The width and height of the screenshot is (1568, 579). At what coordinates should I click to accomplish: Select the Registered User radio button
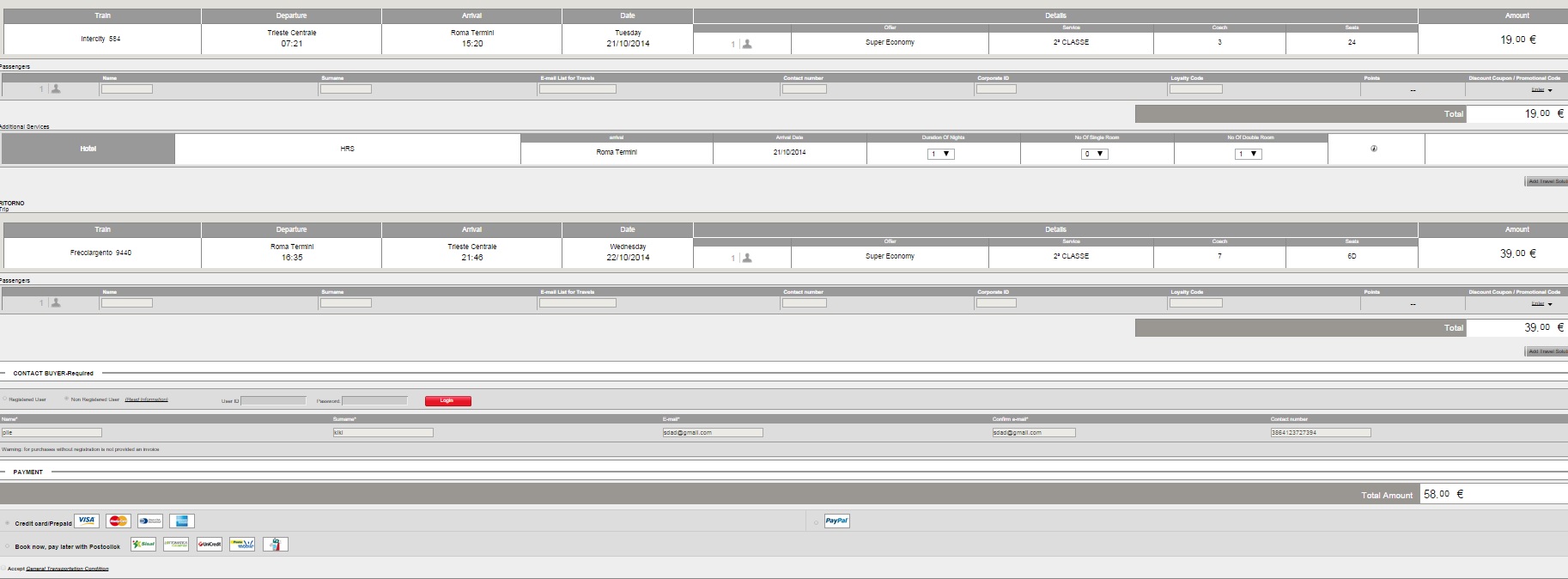pos(4,399)
